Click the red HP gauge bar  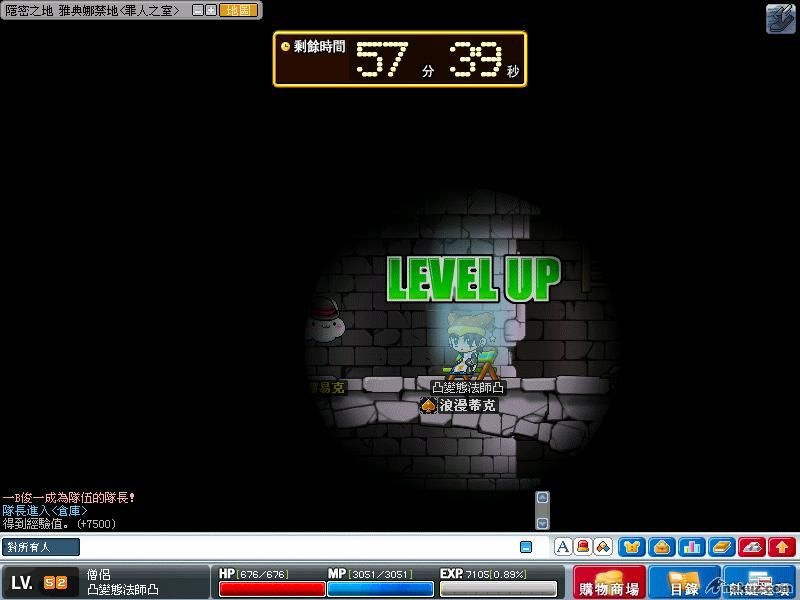[272, 589]
